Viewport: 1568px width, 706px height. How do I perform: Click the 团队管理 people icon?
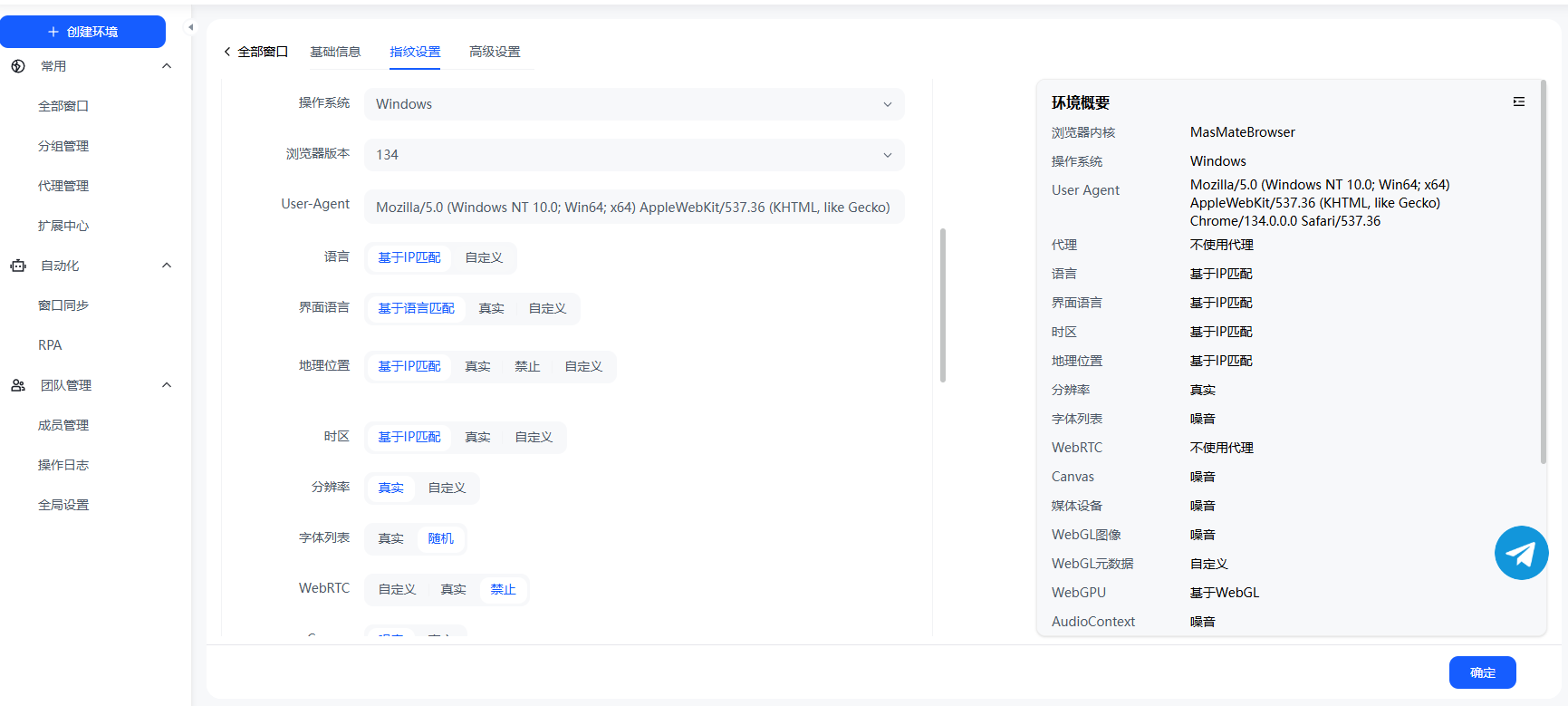coord(18,385)
